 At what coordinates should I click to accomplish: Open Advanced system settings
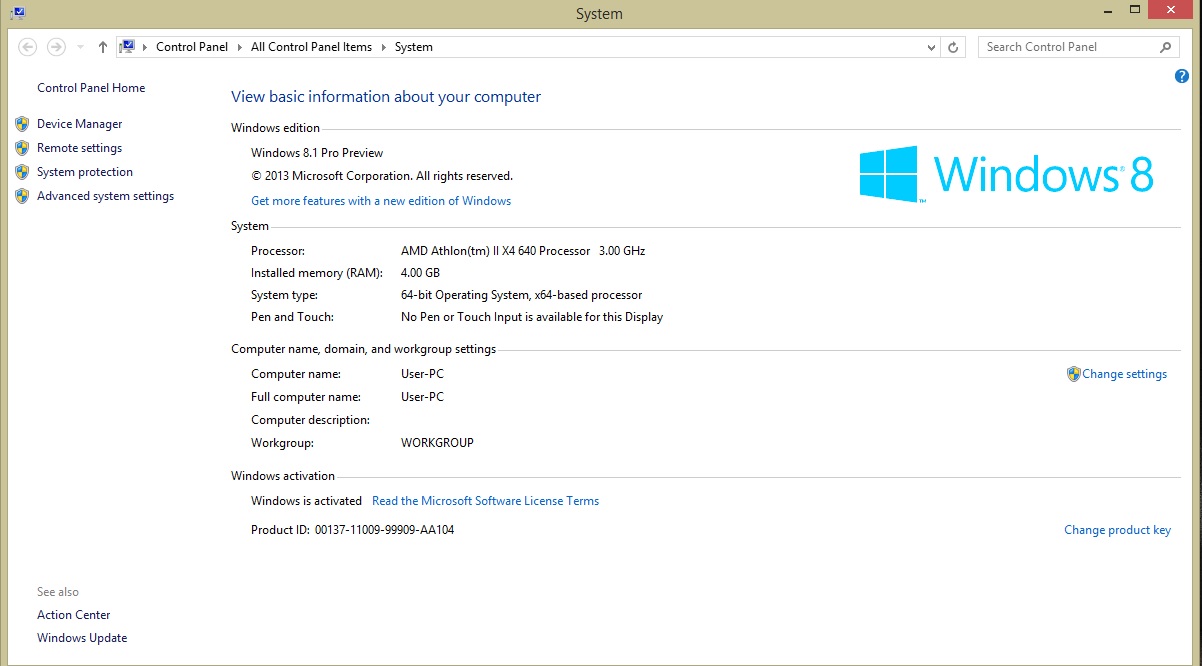click(105, 196)
